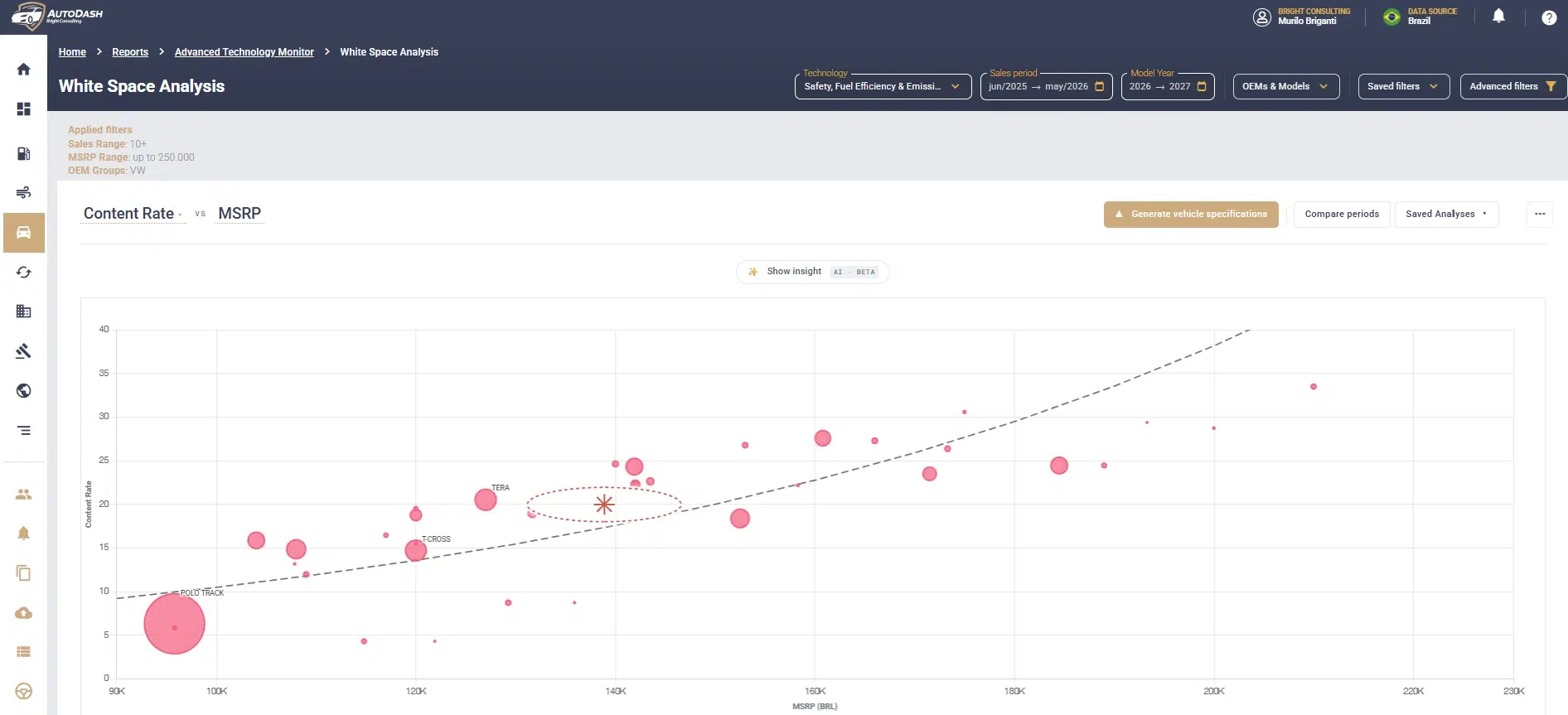Go to Reports breadcrumb link

pos(130,52)
